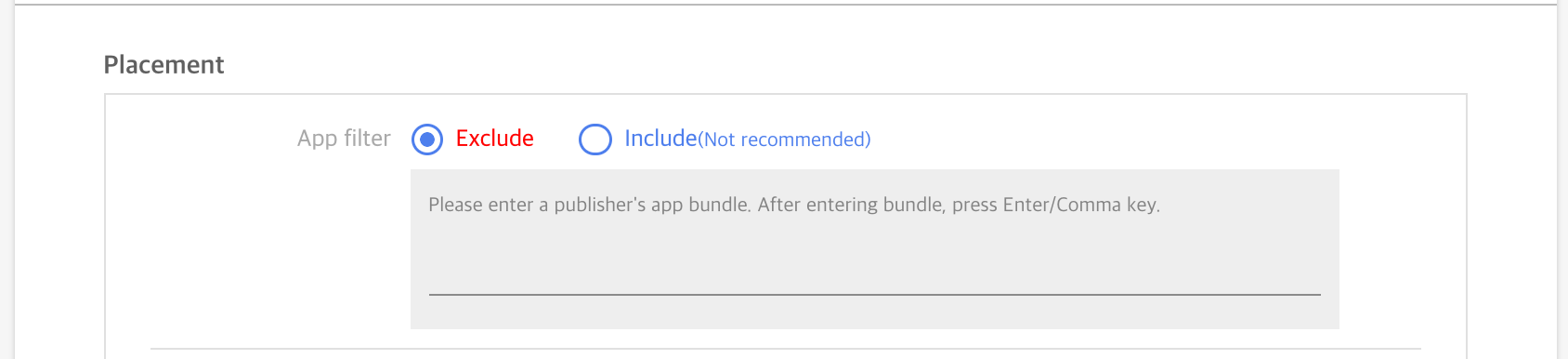Click the empty circle beside Include
This screenshot has width=1568, height=359.
(595, 140)
